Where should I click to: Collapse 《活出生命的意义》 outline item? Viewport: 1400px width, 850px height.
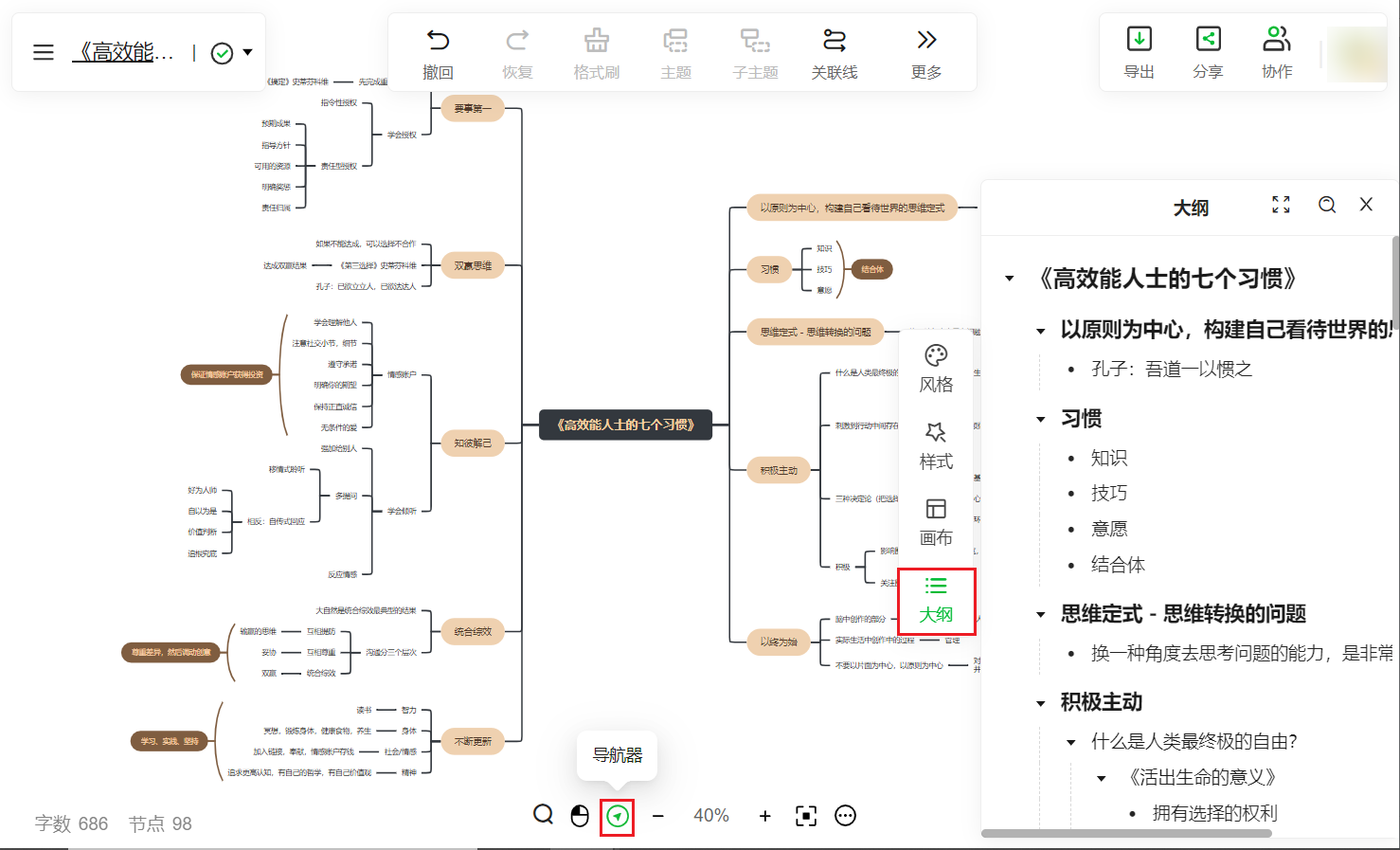1102,778
